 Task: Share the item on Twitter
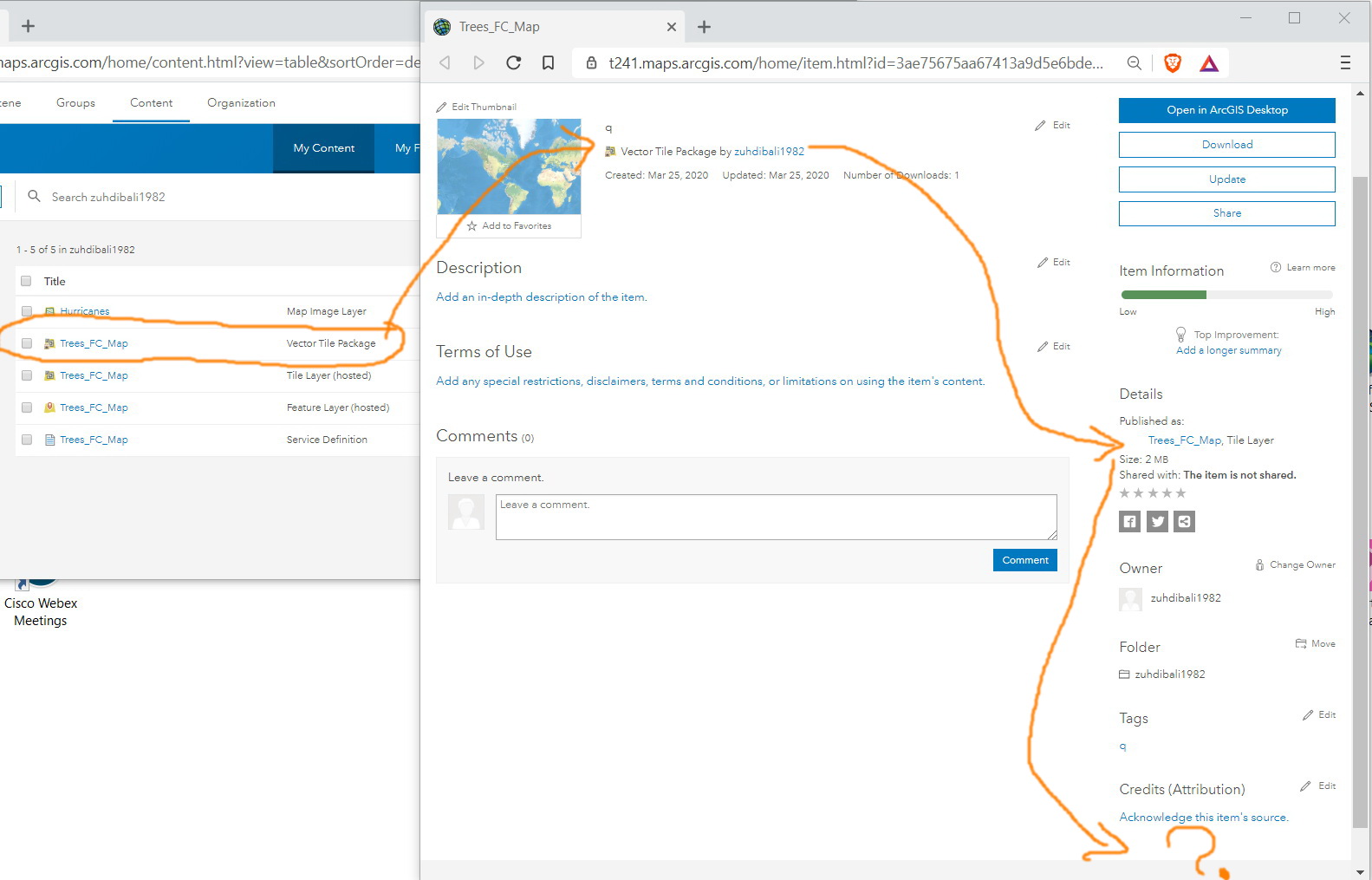click(1157, 521)
